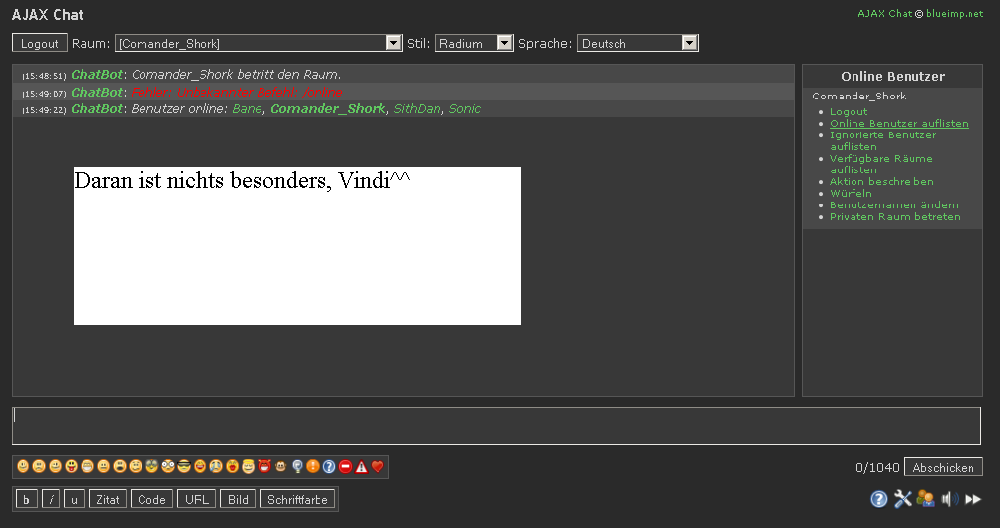The width and height of the screenshot is (1000, 528).
Task: Insert the angel halo emoticon
Action: [249, 467]
